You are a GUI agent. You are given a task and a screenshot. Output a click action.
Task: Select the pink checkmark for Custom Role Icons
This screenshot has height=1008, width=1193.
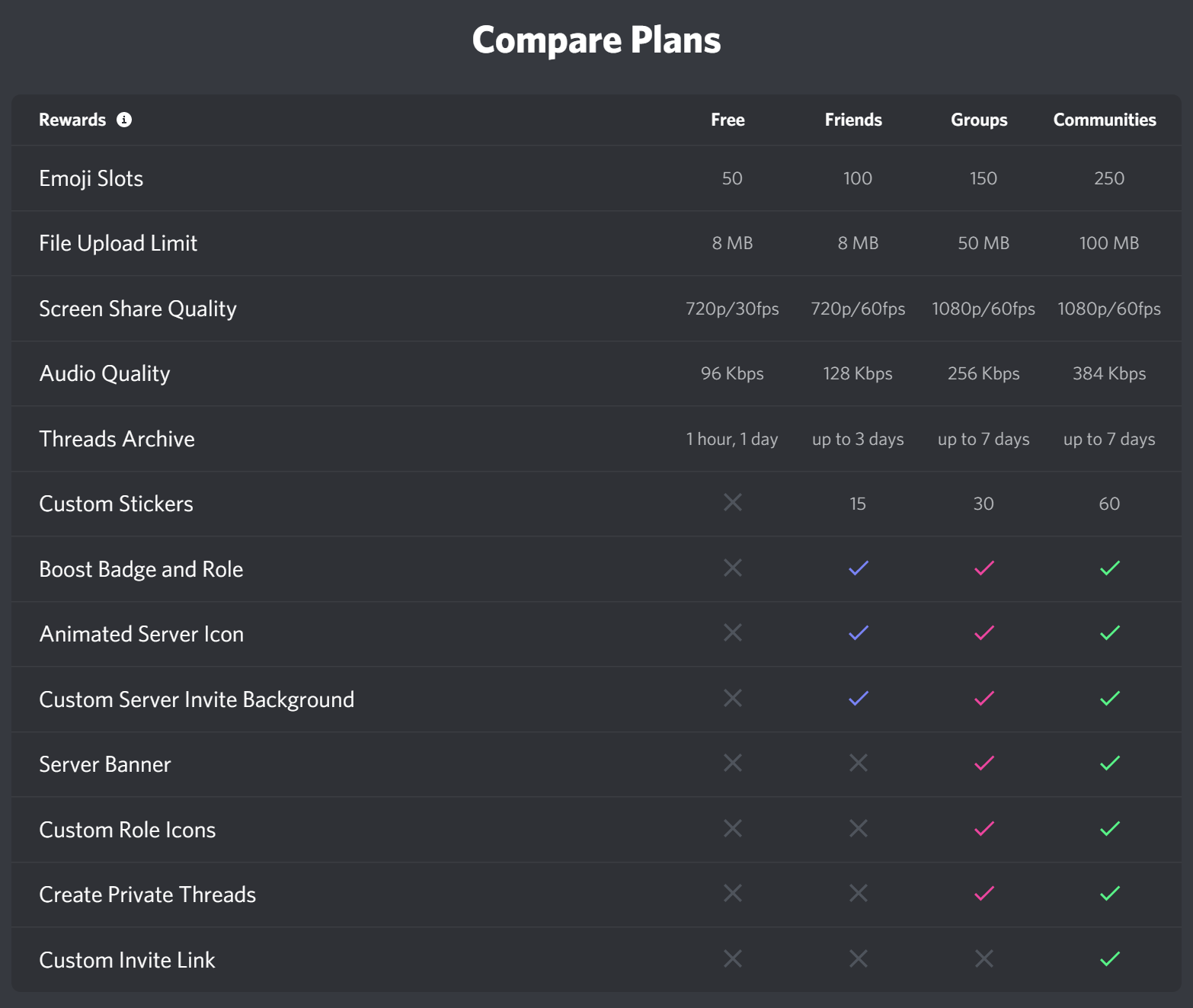coord(983,828)
